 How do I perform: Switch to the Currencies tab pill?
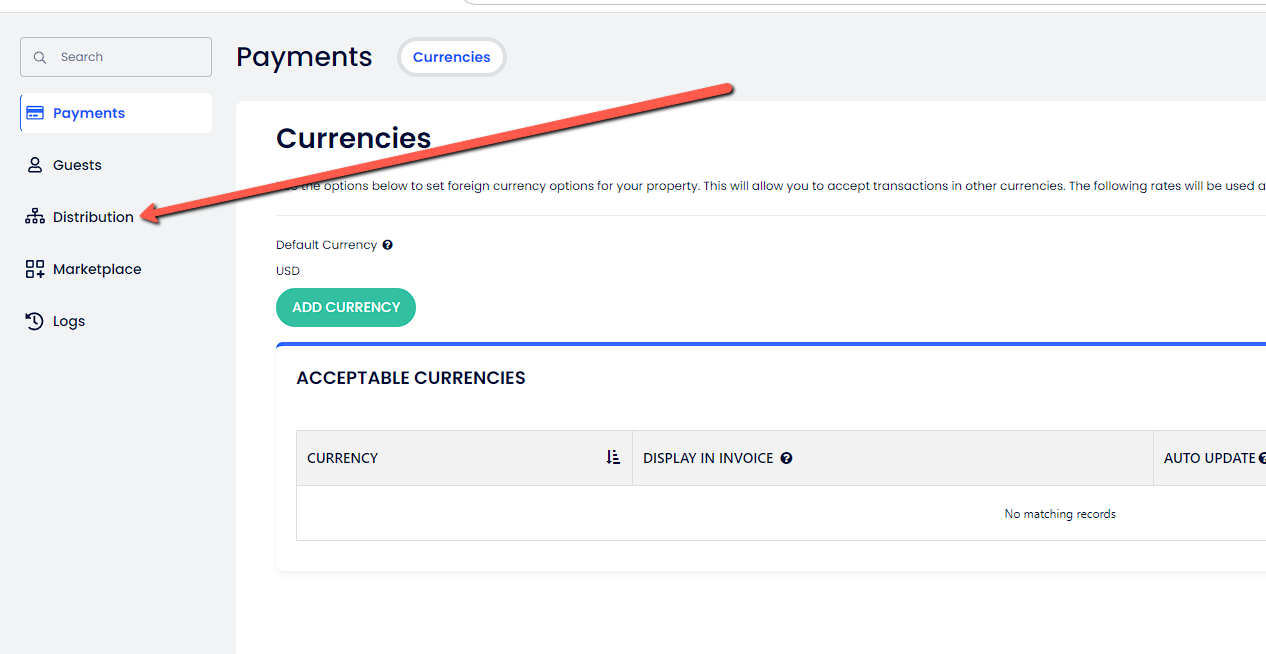coord(452,57)
